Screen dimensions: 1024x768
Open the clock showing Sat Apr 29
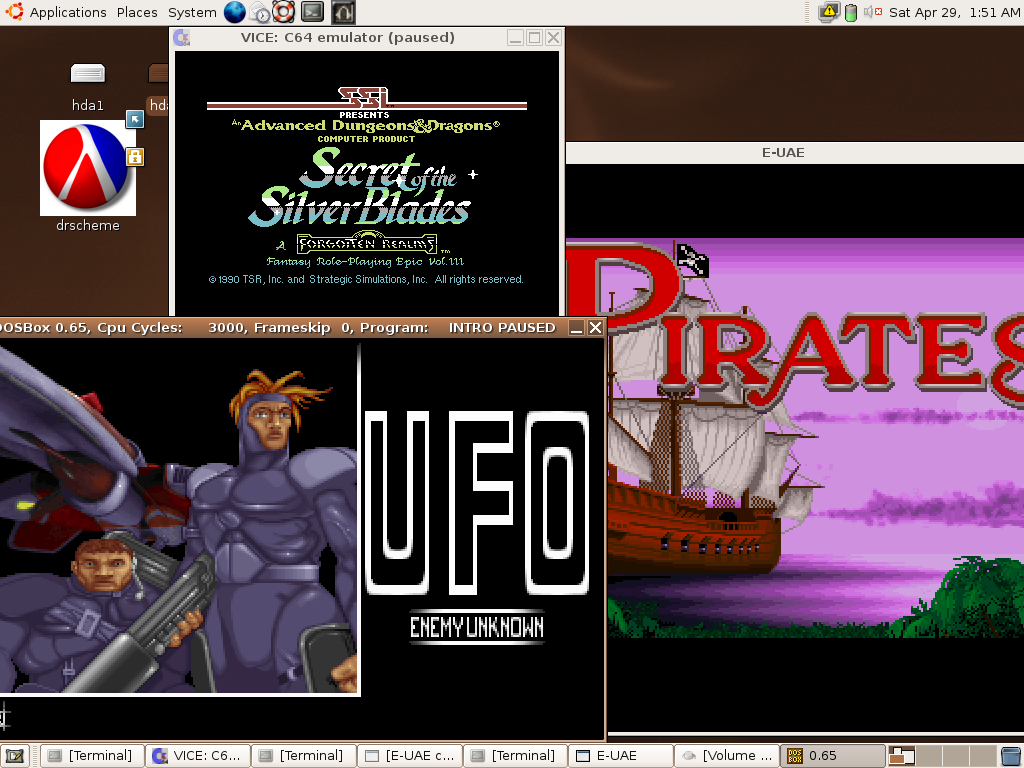click(x=954, y=12)
